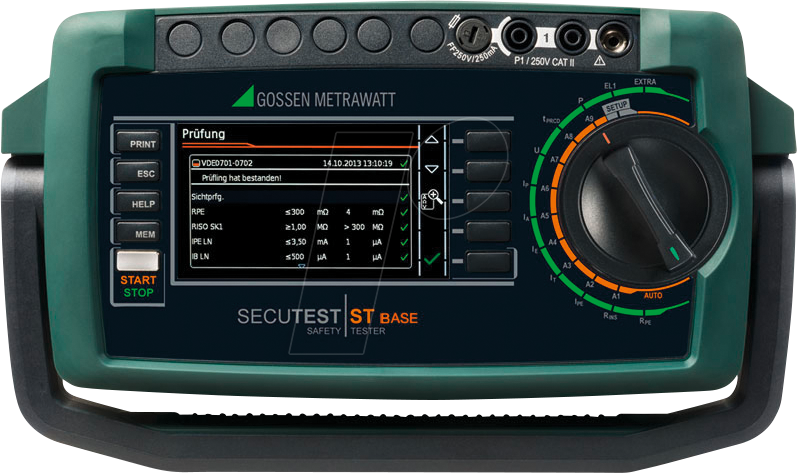This screenshot has width=798, height=473.
Task: Select the Sichtprfg. result row
Action: coord(300,197)
